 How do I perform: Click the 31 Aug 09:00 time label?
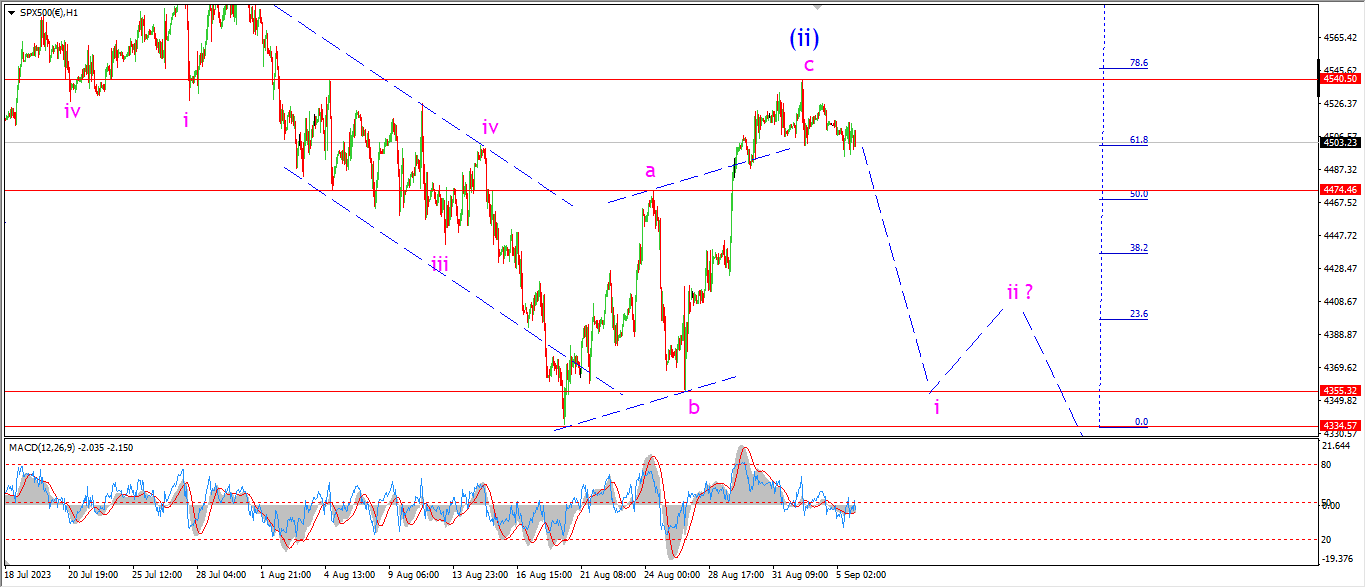(800, 576)
